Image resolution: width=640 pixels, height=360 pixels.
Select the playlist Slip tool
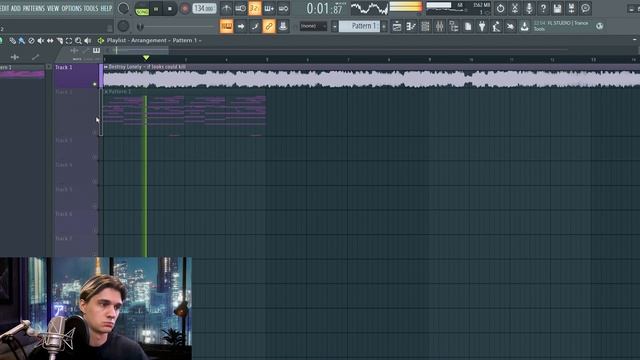[x=50, y=40]
